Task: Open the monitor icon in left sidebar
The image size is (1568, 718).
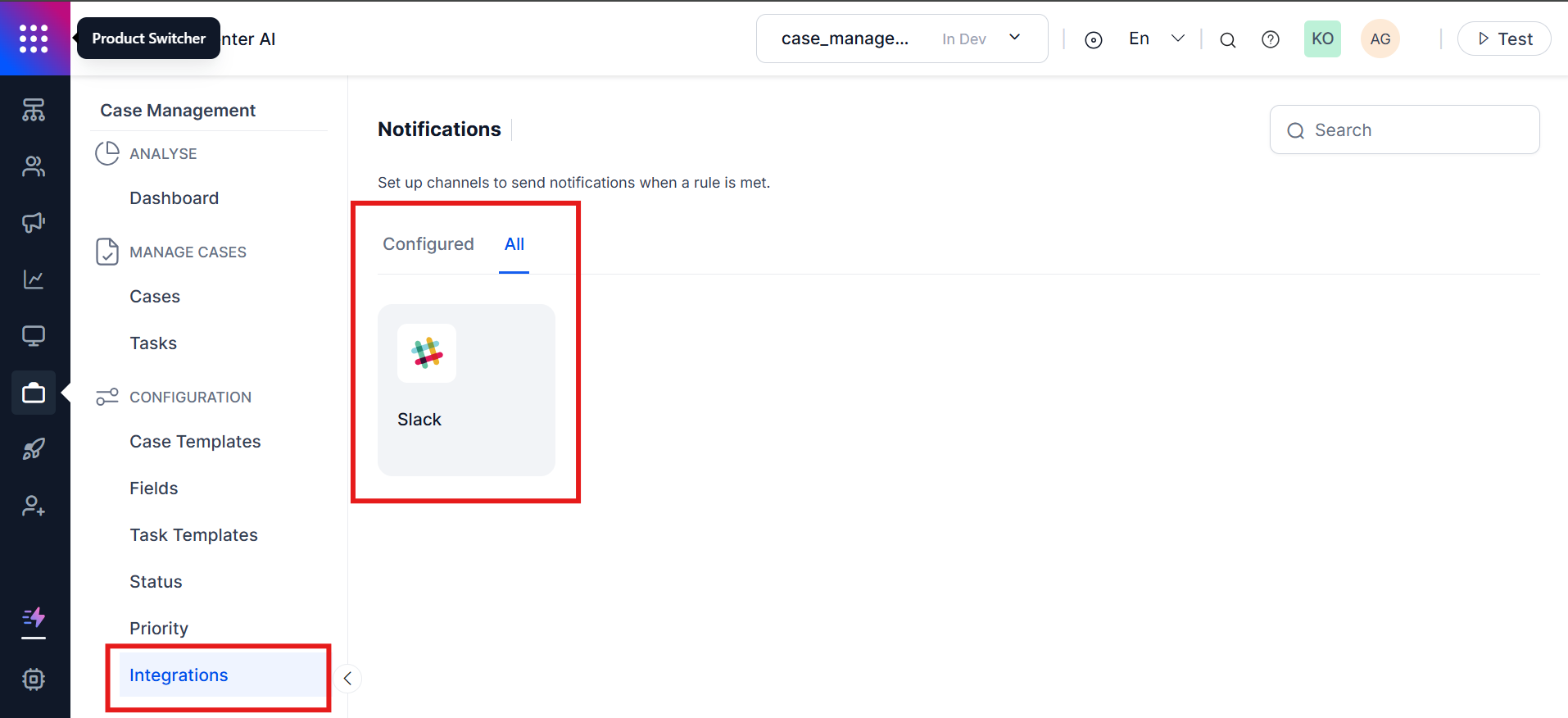Action: 34,336
